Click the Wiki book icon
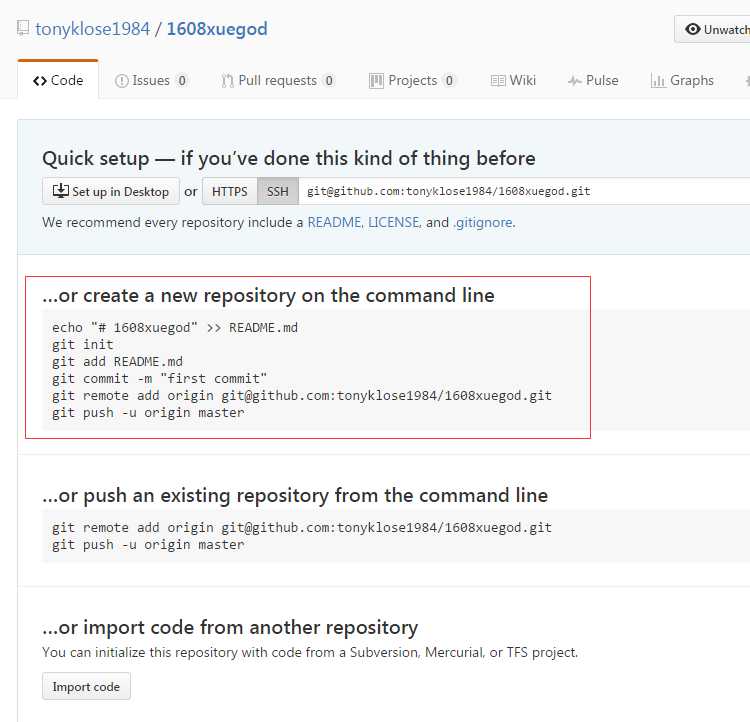 pos(497,81)
